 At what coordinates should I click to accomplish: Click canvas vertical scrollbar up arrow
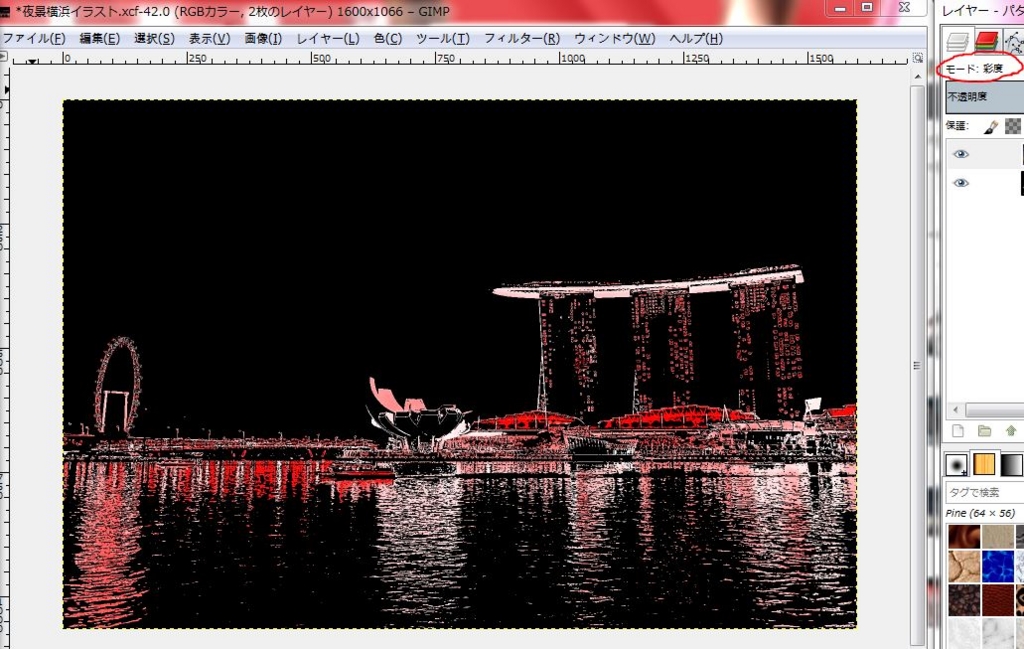(x=918, y=77)
